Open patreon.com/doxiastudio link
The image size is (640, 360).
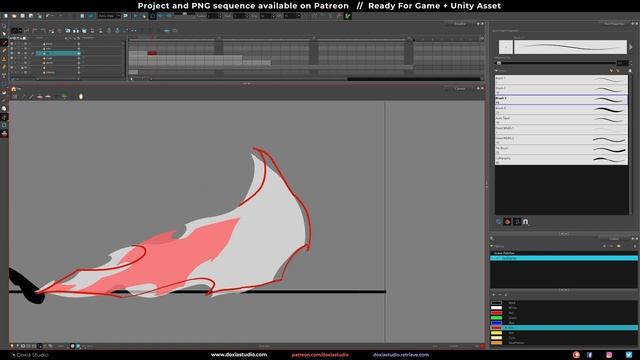(320, 355)
